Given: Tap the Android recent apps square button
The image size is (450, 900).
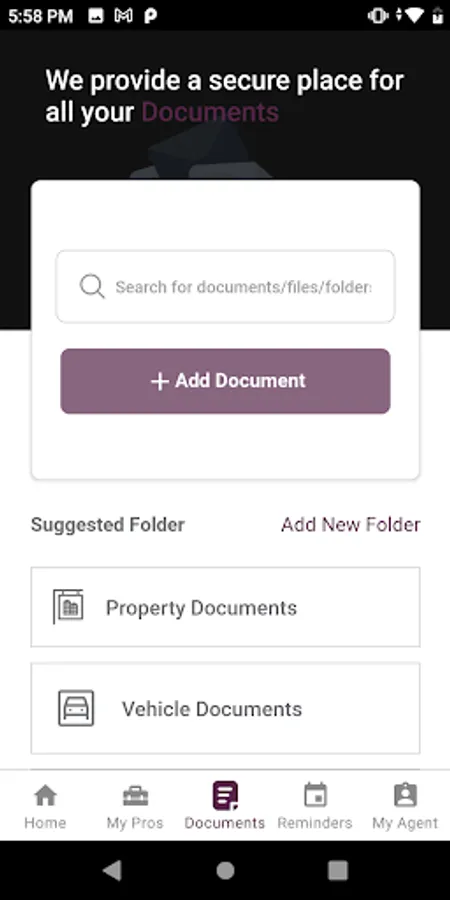Looking at the screenshot, I should [x=338, y=871].
